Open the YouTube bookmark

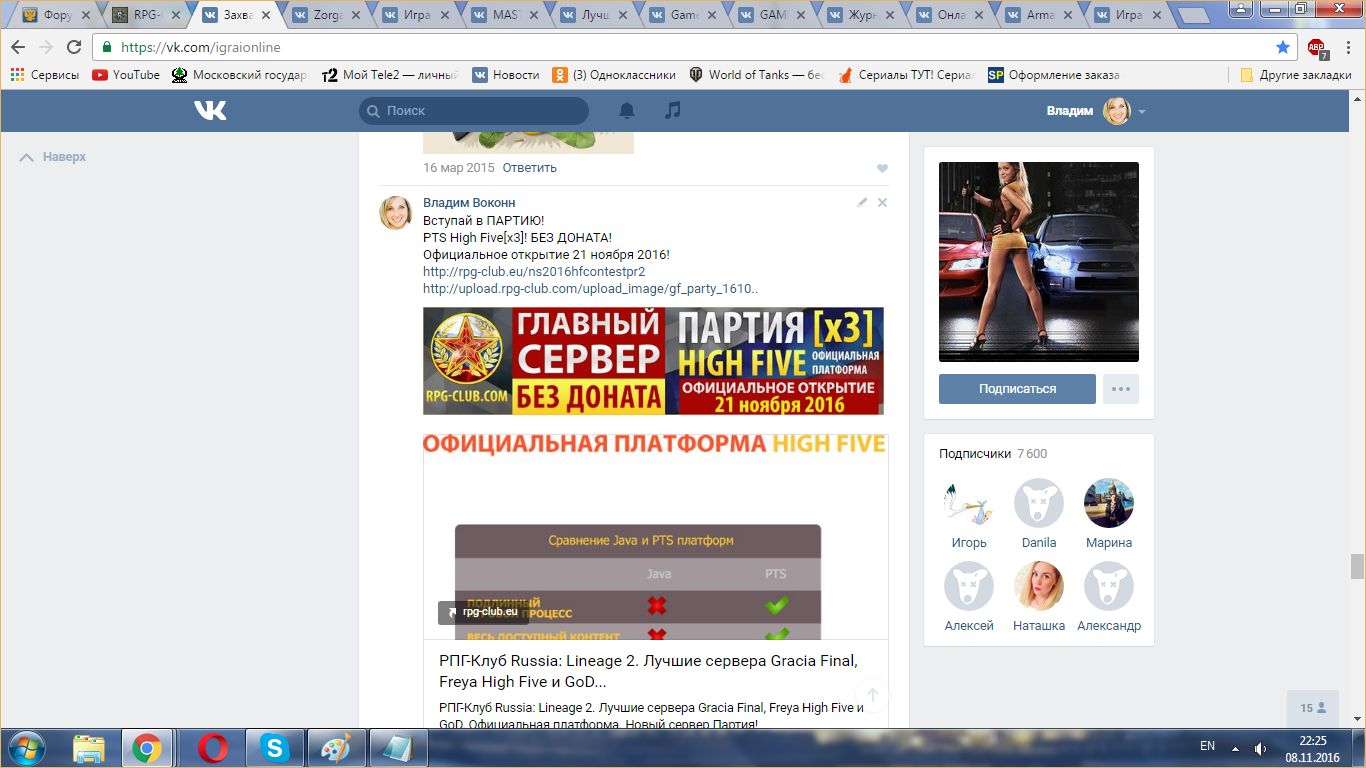pyautogui.click(x=126, y=75)
